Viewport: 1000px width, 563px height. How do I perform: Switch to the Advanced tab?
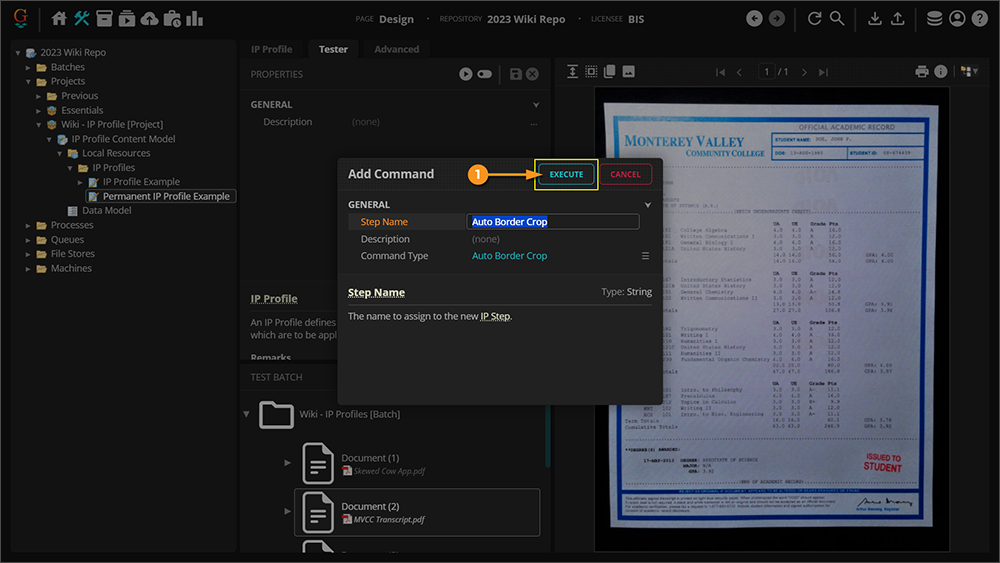397,49
